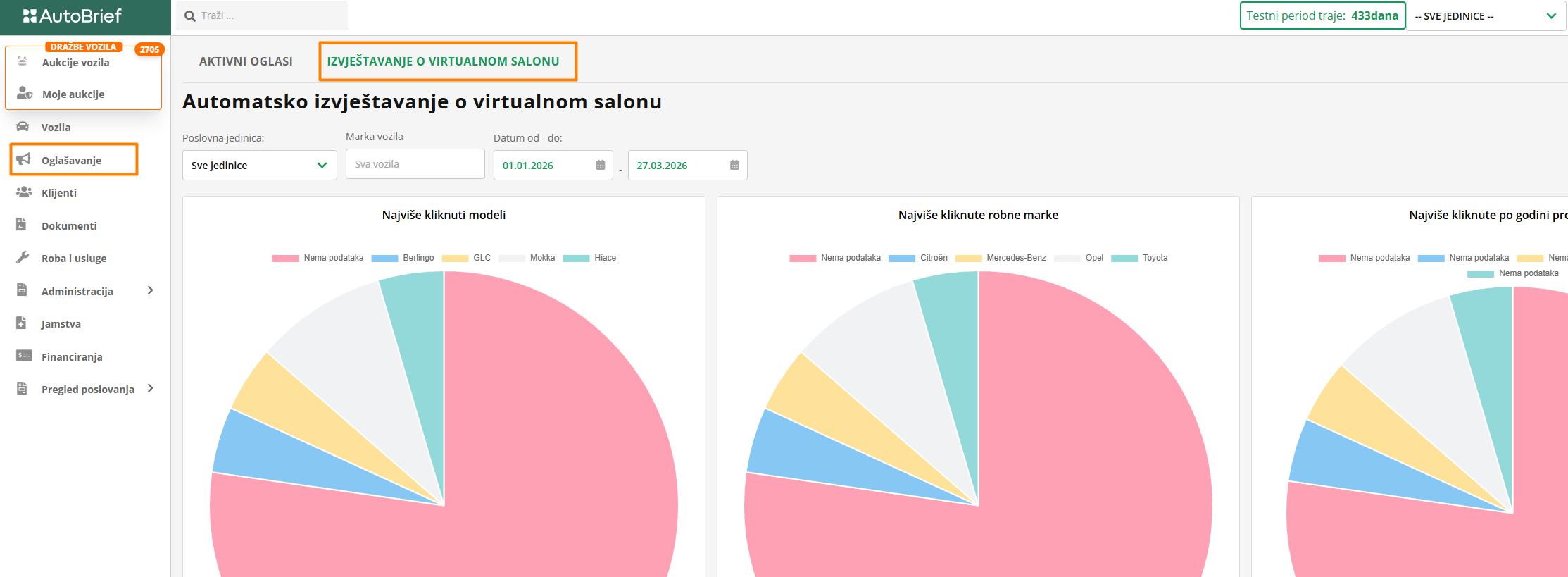The image size is (1568, 577).
Task: Go to Jamstva page
Action: pyautogui.click(x=61, y=324)
